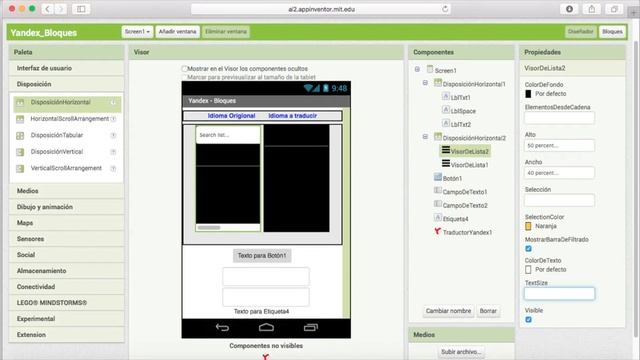Open LEGO MINDSTORMS palette section

pos(67,302)
